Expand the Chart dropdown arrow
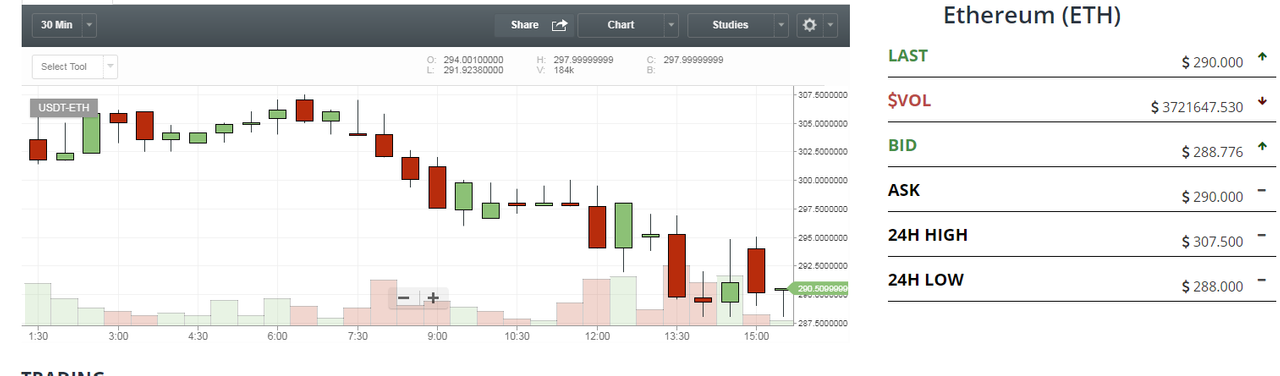Image resolution: width=1280 pixels, height=376 pixels. tap(671, 25)
